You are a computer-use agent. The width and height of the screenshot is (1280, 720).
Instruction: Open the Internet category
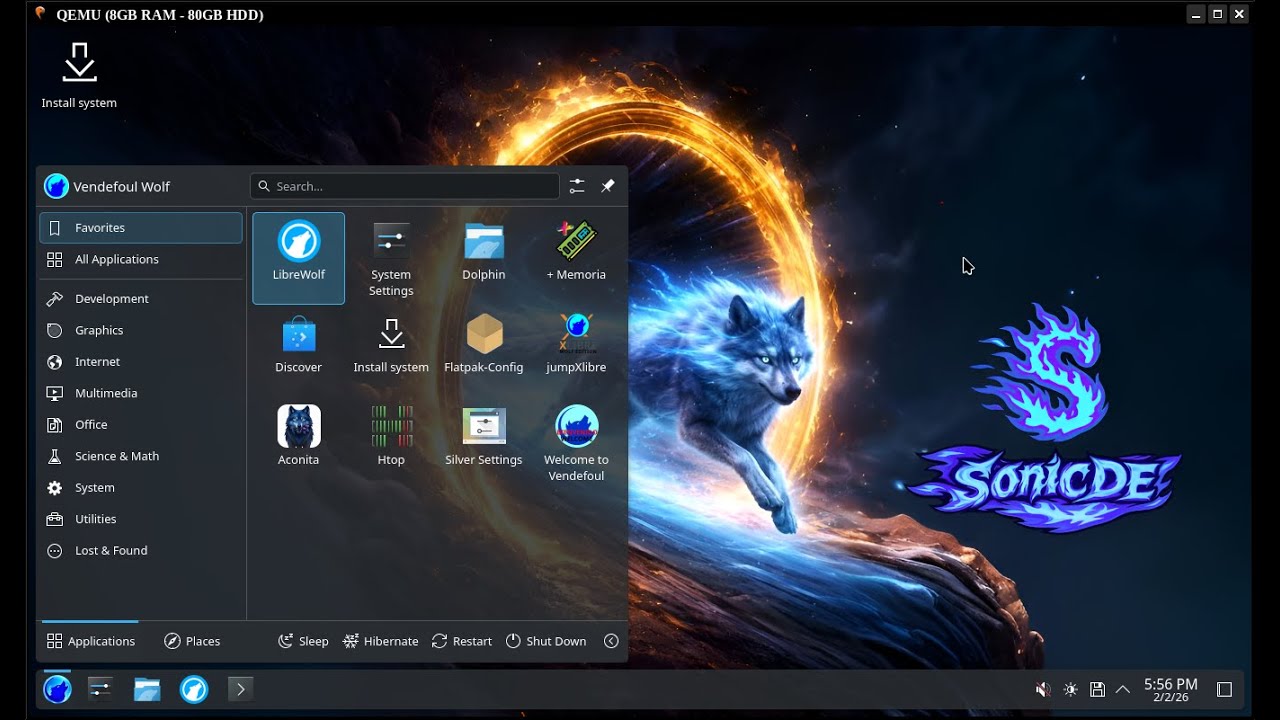pos(141,361)
